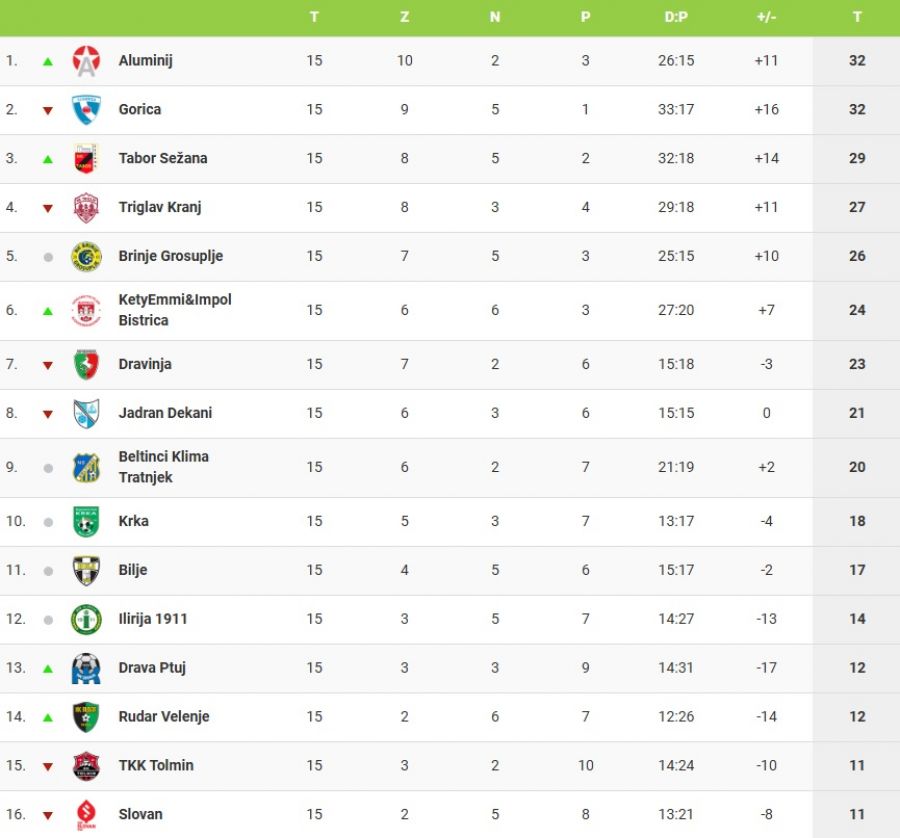Screen dimensions: 900x838
Task: Sort table by D:P column header
Action: [x=676, y=17]
